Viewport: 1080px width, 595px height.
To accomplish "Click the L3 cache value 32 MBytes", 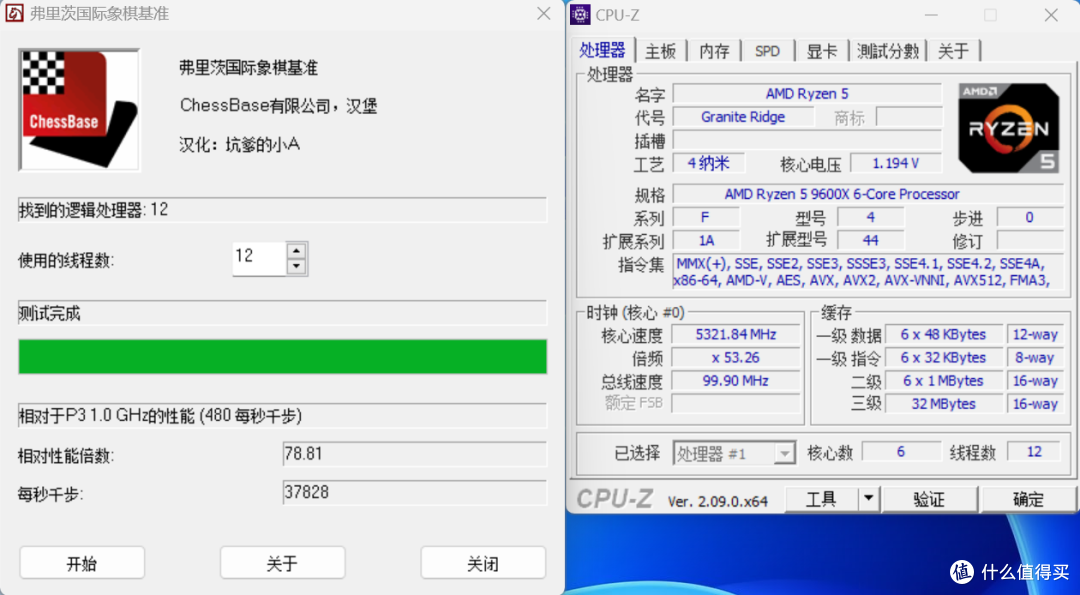I will [x=944, y=404].
